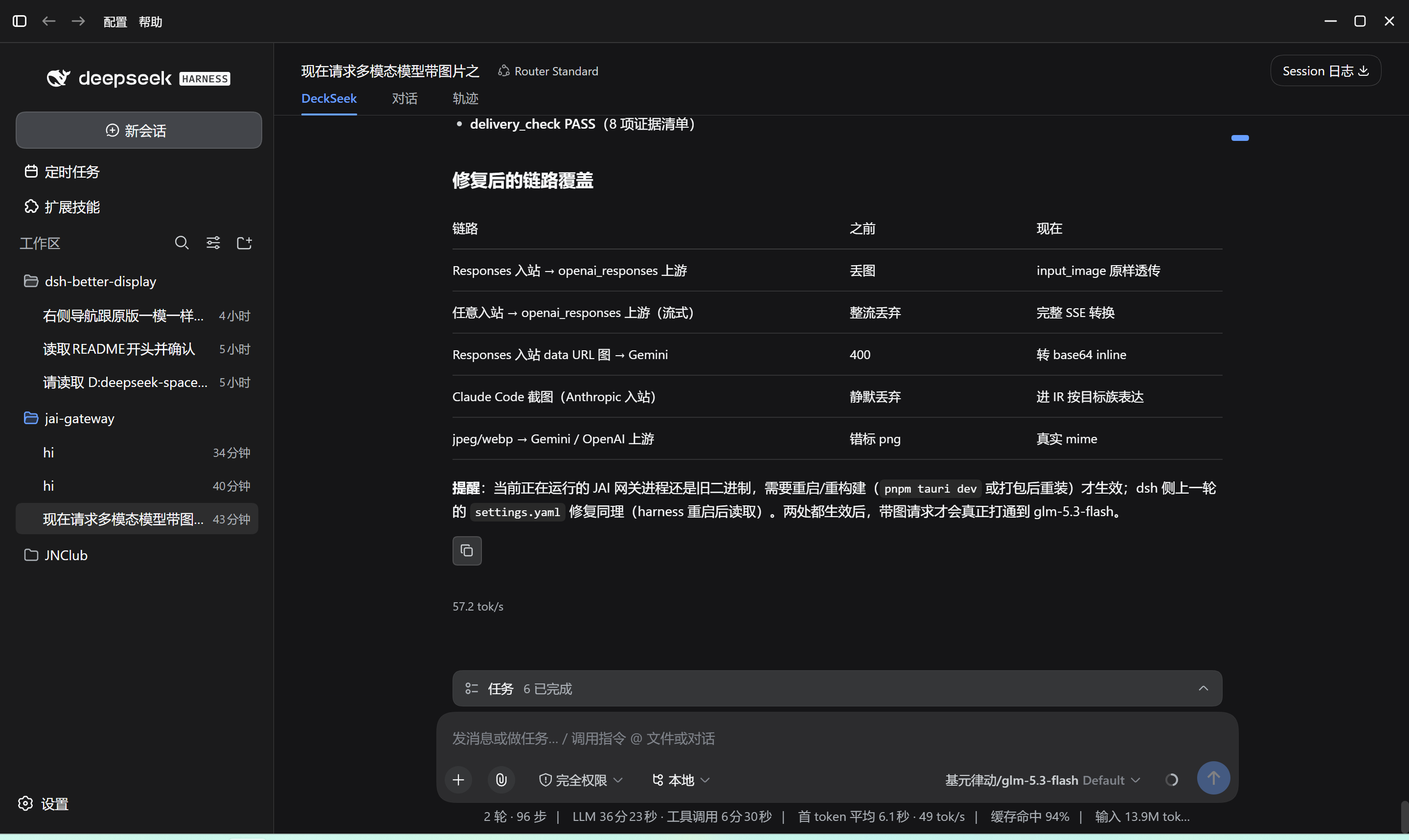The image size is (1409, 840).
Task: Click the settings.yaml code snippet
Action: [517, 512]
